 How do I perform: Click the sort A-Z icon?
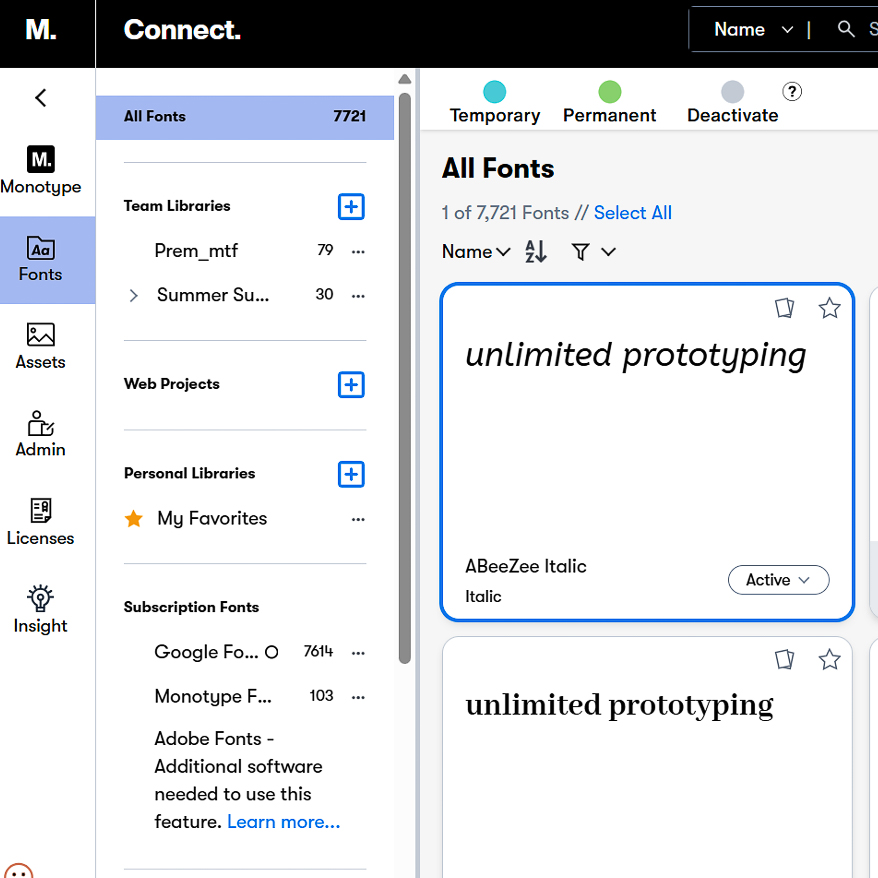(535, 252)
